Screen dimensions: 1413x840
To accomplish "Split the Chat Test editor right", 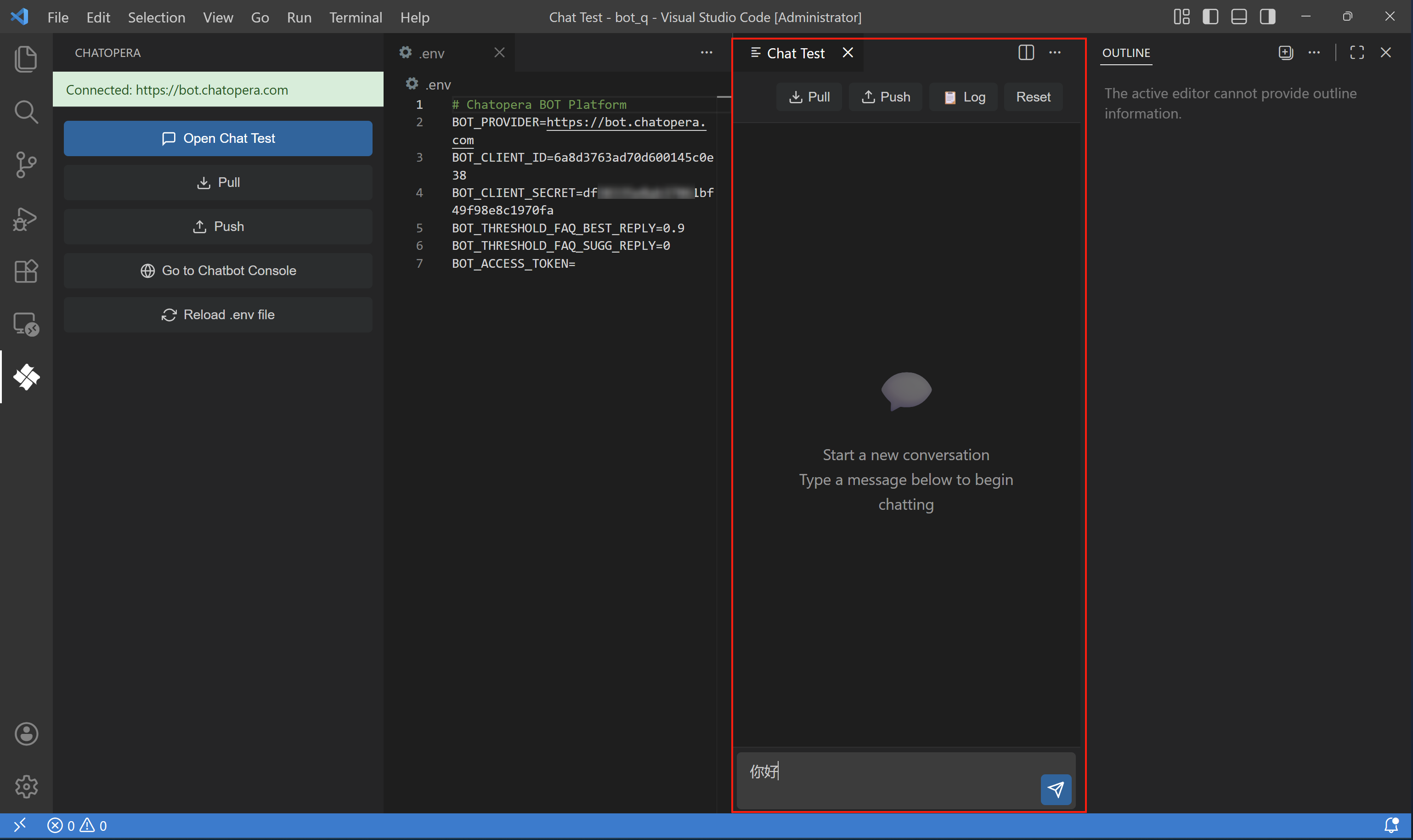I will tap(1026, 53).
